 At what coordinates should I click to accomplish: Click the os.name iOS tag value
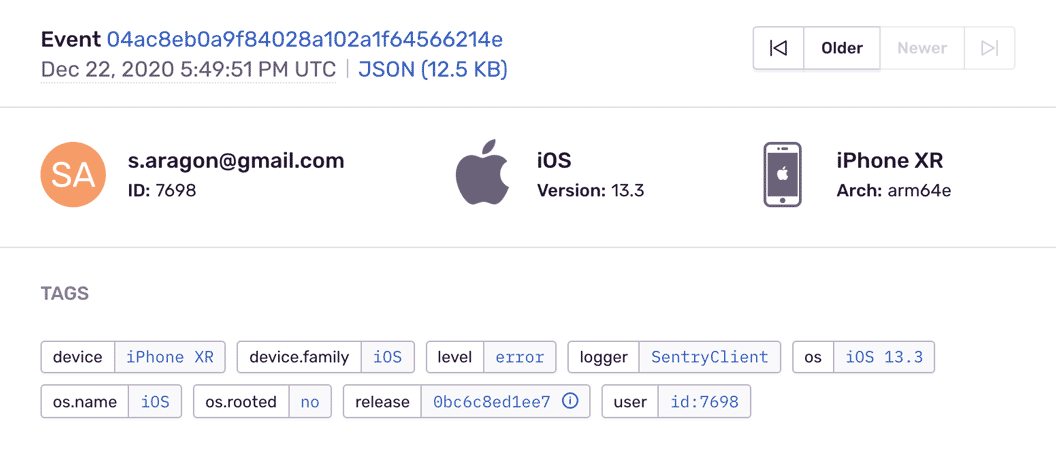tap(155, 402)
